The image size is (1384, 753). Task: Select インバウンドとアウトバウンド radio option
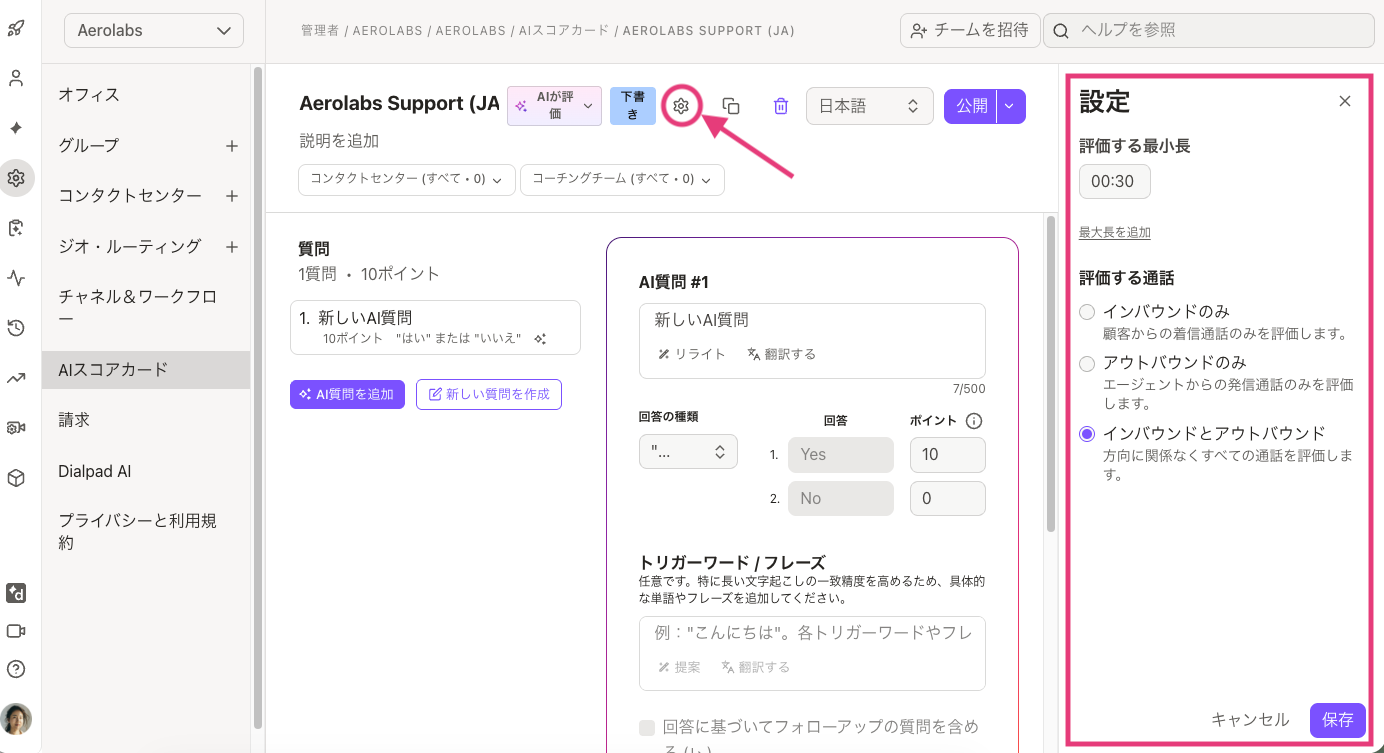1087,434
